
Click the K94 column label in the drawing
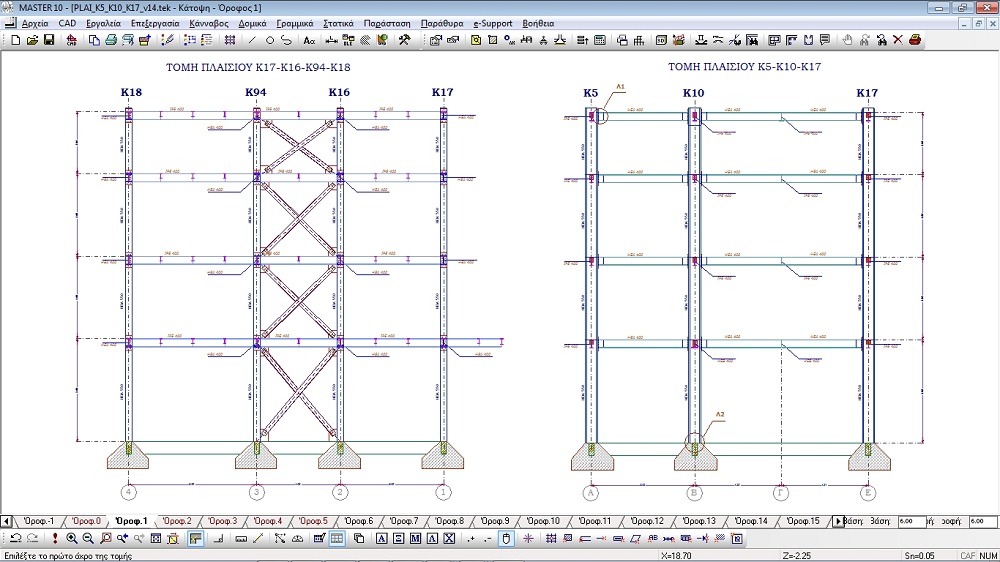[x=256, y=92]
